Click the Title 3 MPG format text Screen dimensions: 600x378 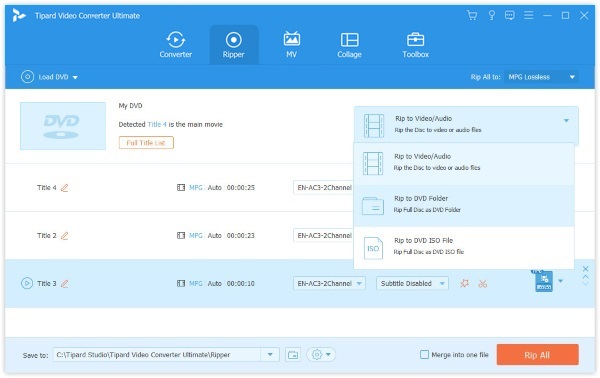(x=196, y=283)
